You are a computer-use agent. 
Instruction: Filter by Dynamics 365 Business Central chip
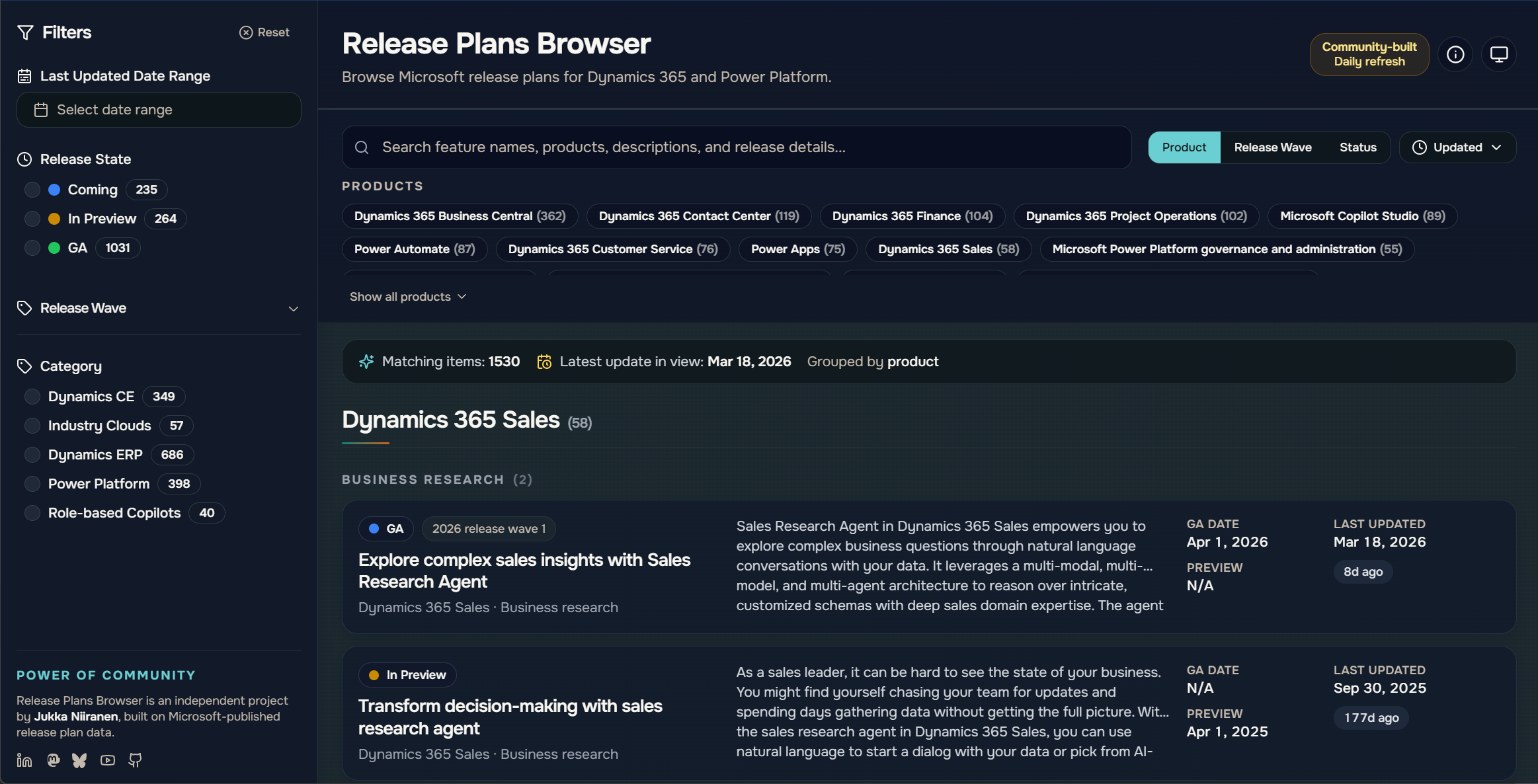[x=460, y=216]
